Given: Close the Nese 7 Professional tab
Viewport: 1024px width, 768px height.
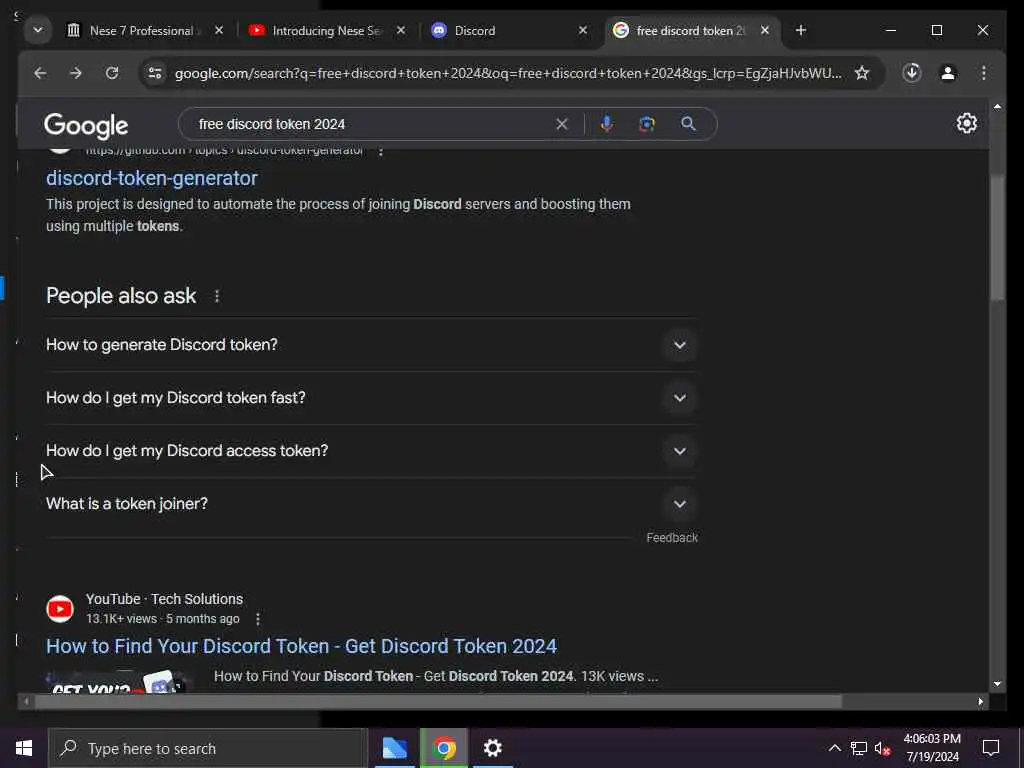Looking at the screenshot, I should 219,30.
